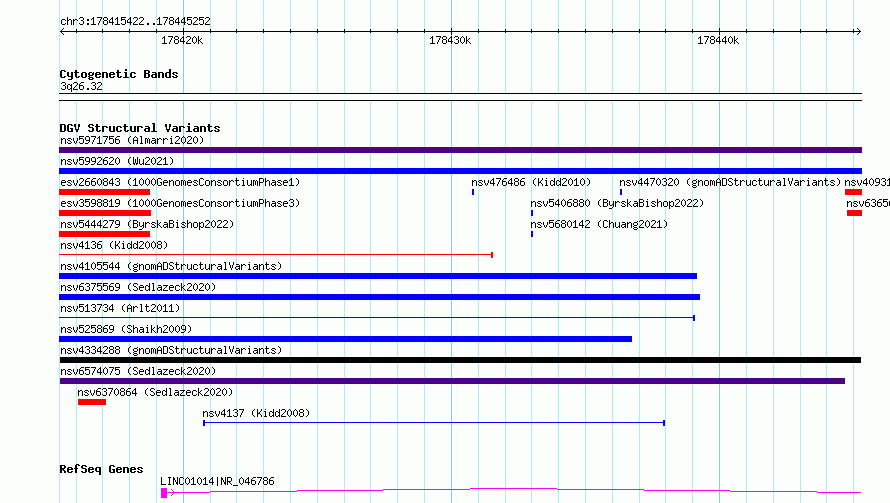Open nsv6574075 (Sedlazeck2020) label
Image resolution: width=890 pixels, height=503 pixels.
tap(138, 371)
